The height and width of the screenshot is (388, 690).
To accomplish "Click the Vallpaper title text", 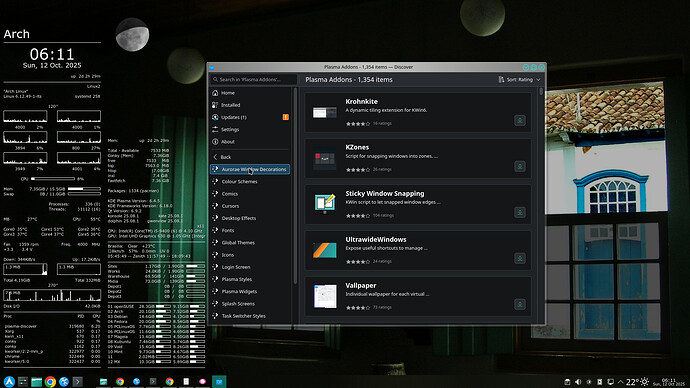I will click(x=360, y=286).
